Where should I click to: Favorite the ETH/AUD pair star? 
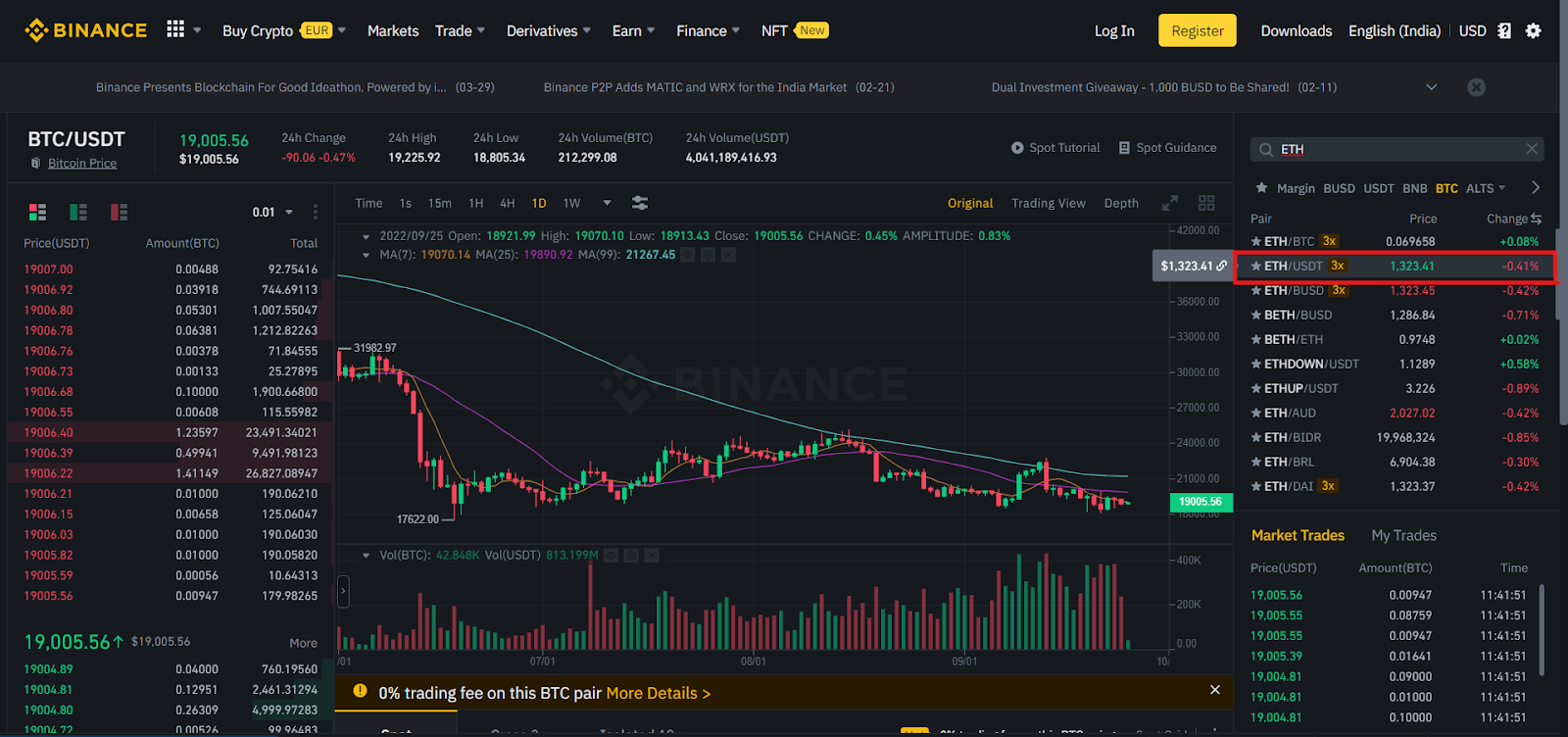(x=1256, y=413)
